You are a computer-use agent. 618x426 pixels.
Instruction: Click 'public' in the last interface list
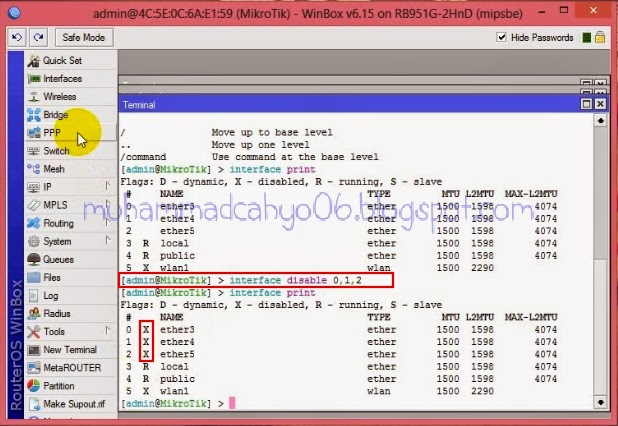177,379
